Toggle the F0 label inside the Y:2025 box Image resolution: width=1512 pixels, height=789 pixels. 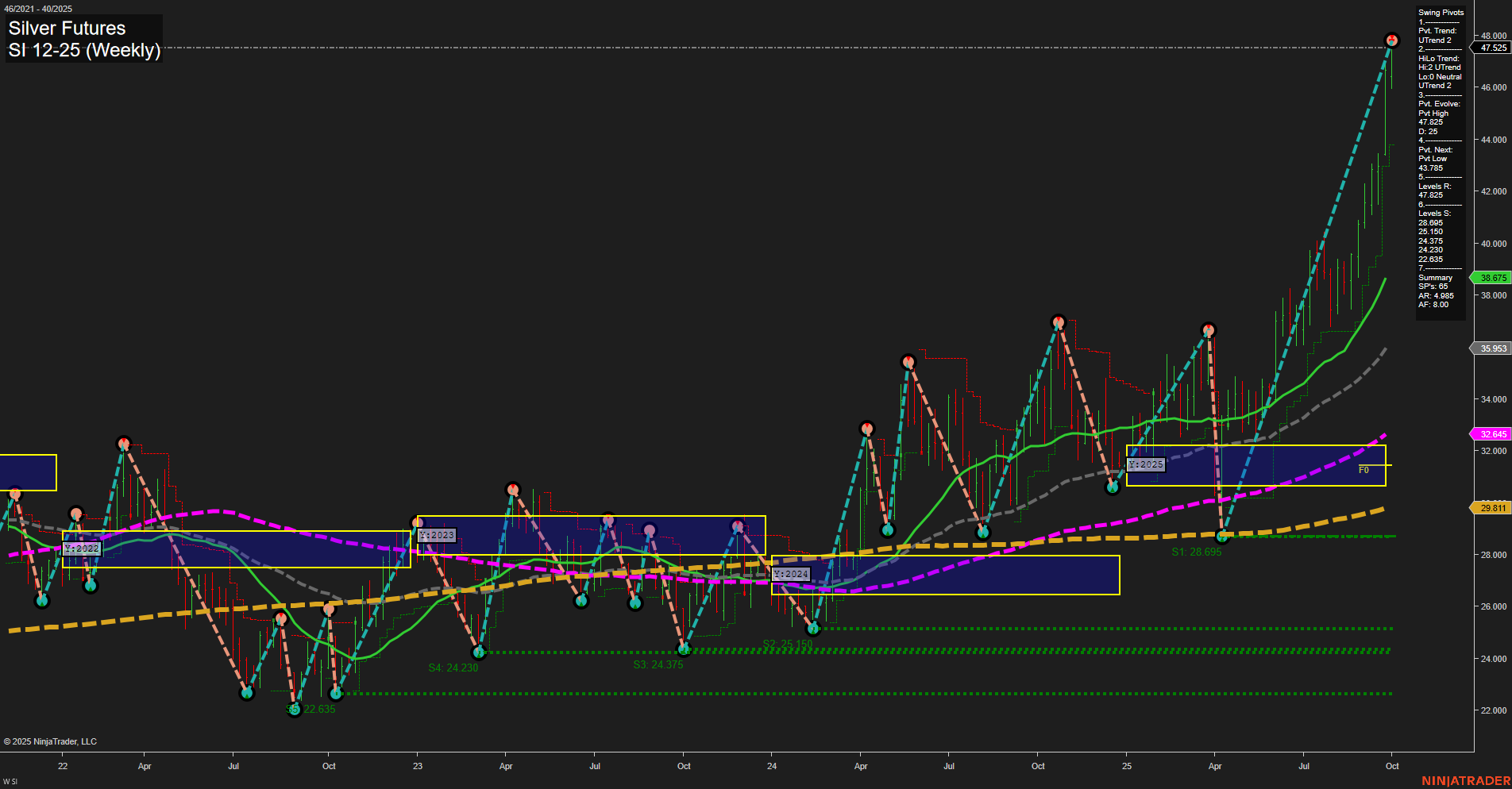pyautogui.click(x=1363, y=470)
